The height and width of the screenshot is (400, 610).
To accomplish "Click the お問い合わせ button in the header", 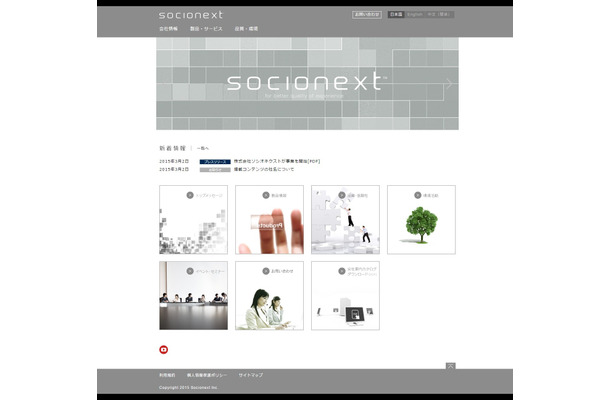I will [366, 14].
